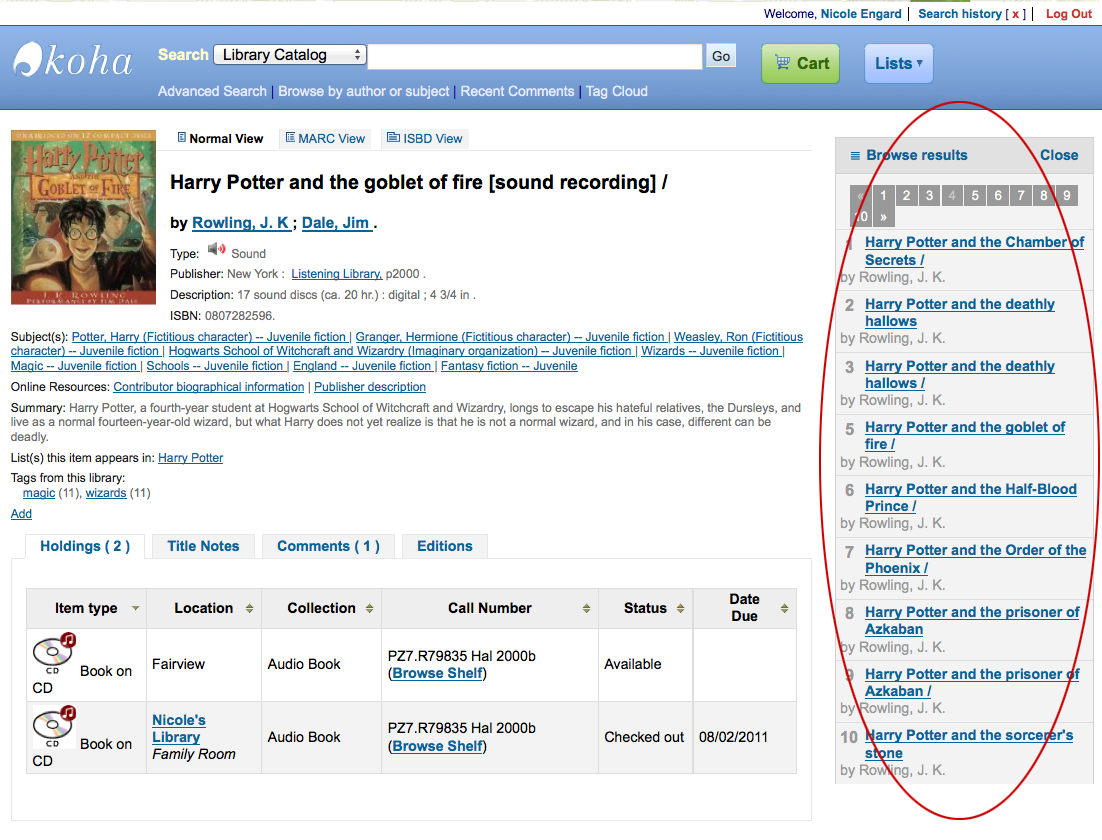This screenshot has width=1102, height=840.
Task: Select the Title Notes tab
Action: pyautogui.click(x=203, y=546)
